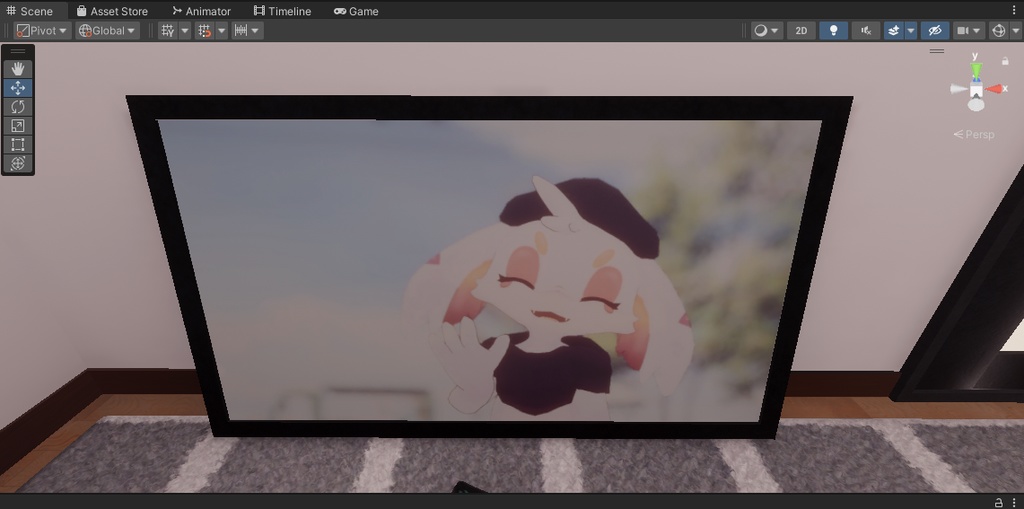Viewport: 1024px width, 509px height.
Task: Toggle the scene gizmo rotation lock
Action: (1005, 61)
